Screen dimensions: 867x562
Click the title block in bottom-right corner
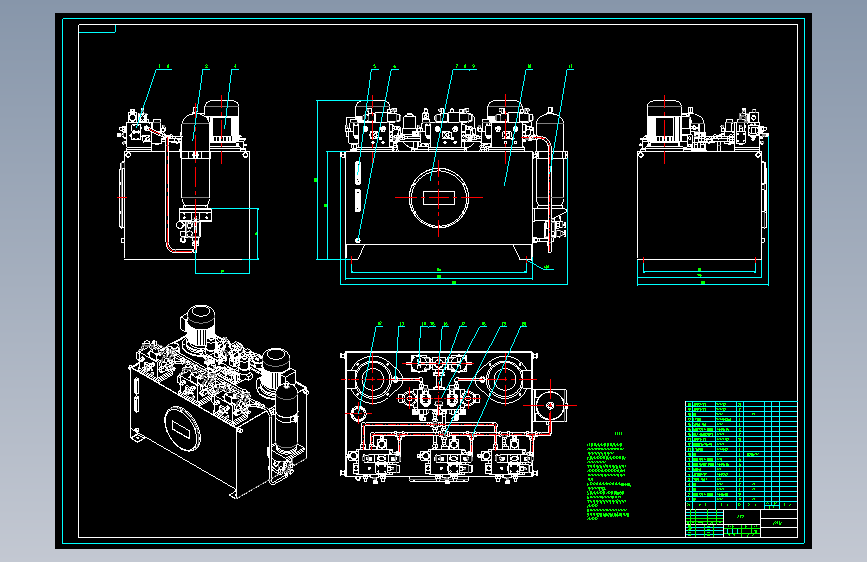point(741,523)
